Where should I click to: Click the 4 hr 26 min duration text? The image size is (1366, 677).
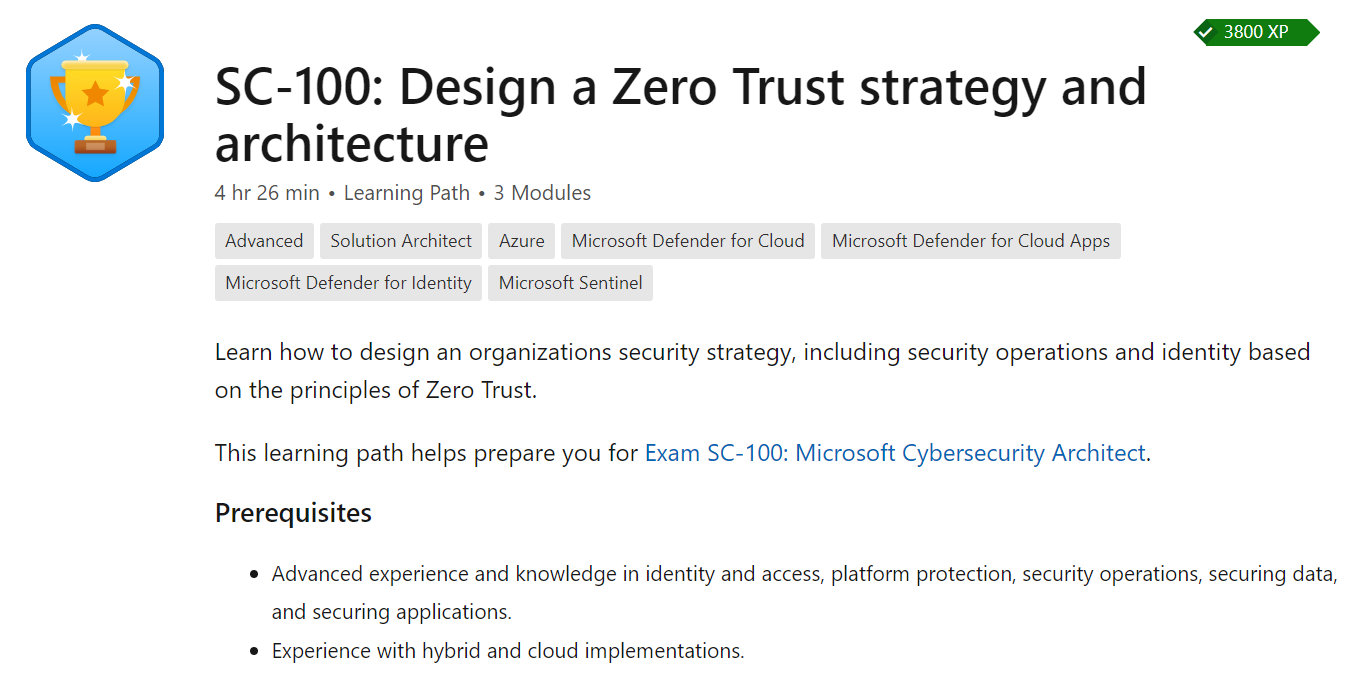[267, 193]
